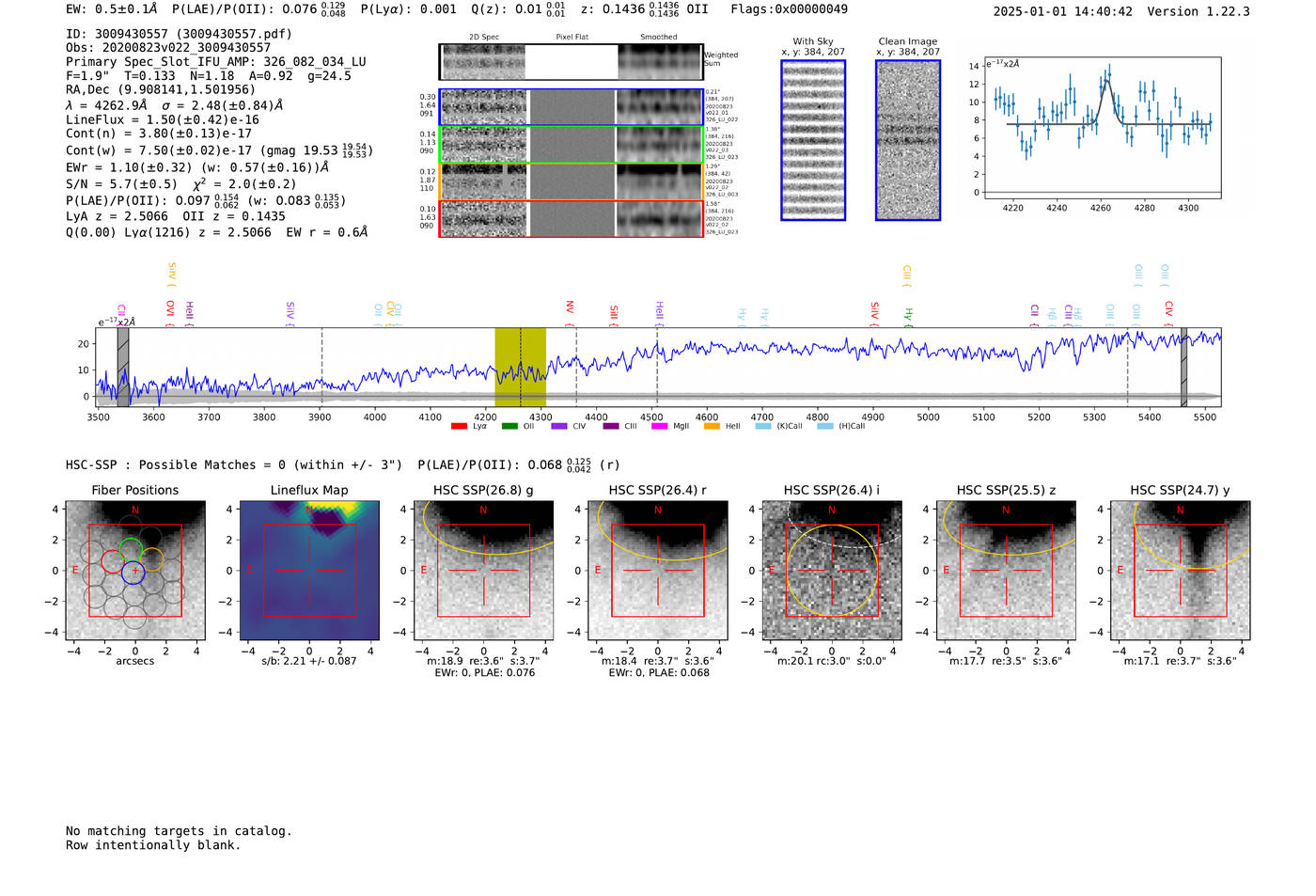Click the '2D Spec' column header

point(484,38)
